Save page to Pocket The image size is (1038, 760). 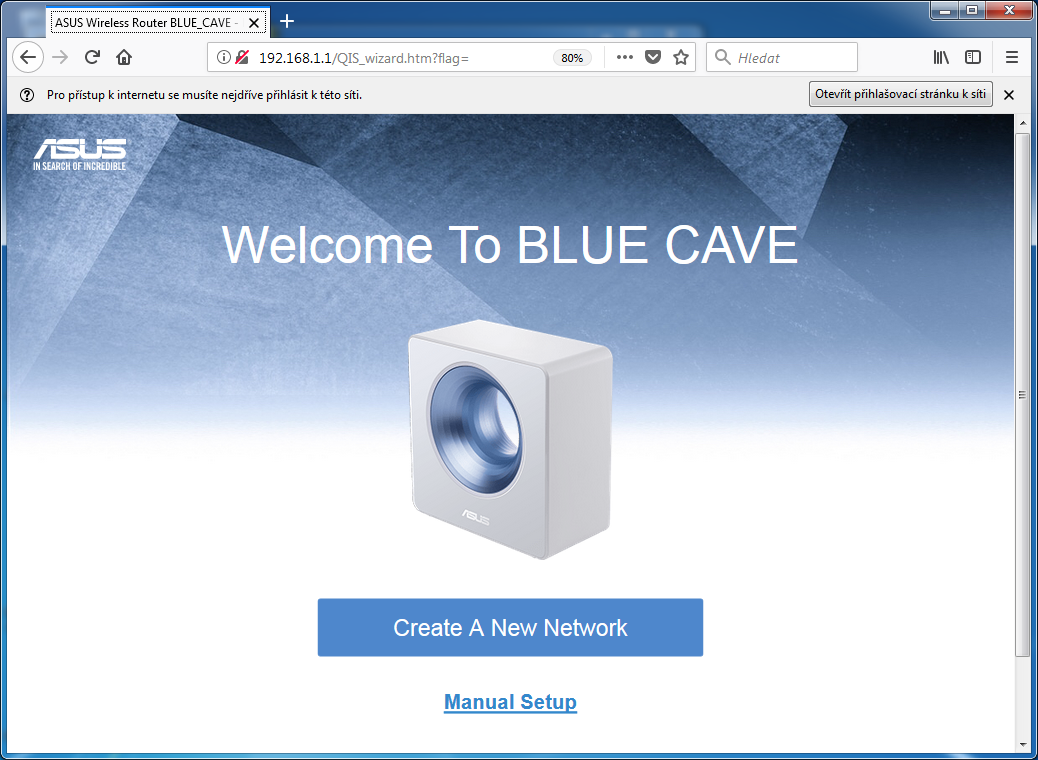click(x=653, y=57)
